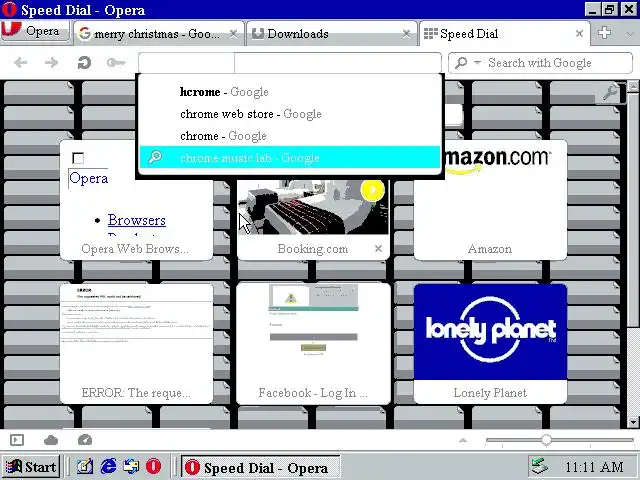Image resolution: width=640 pixels, height=480 pixels.
Task: Choose chrome web store suggestion
Action: pyautogui.click(x=290, y=114)
